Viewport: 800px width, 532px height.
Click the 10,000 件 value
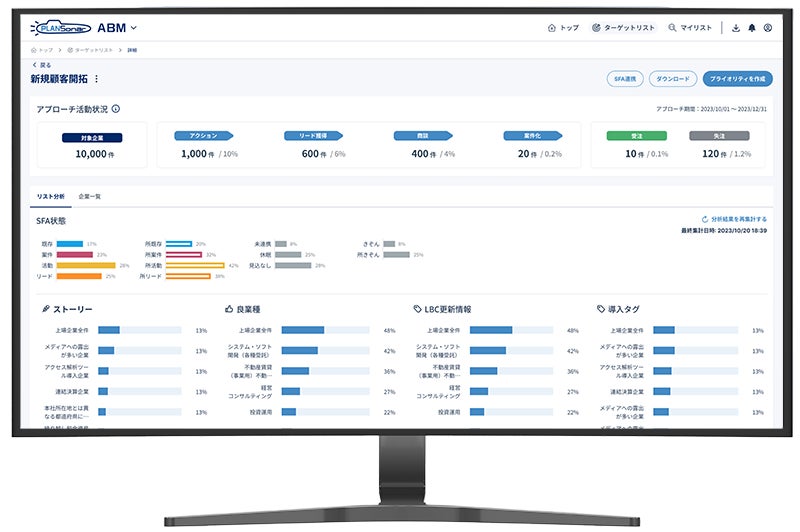(95, 154)
